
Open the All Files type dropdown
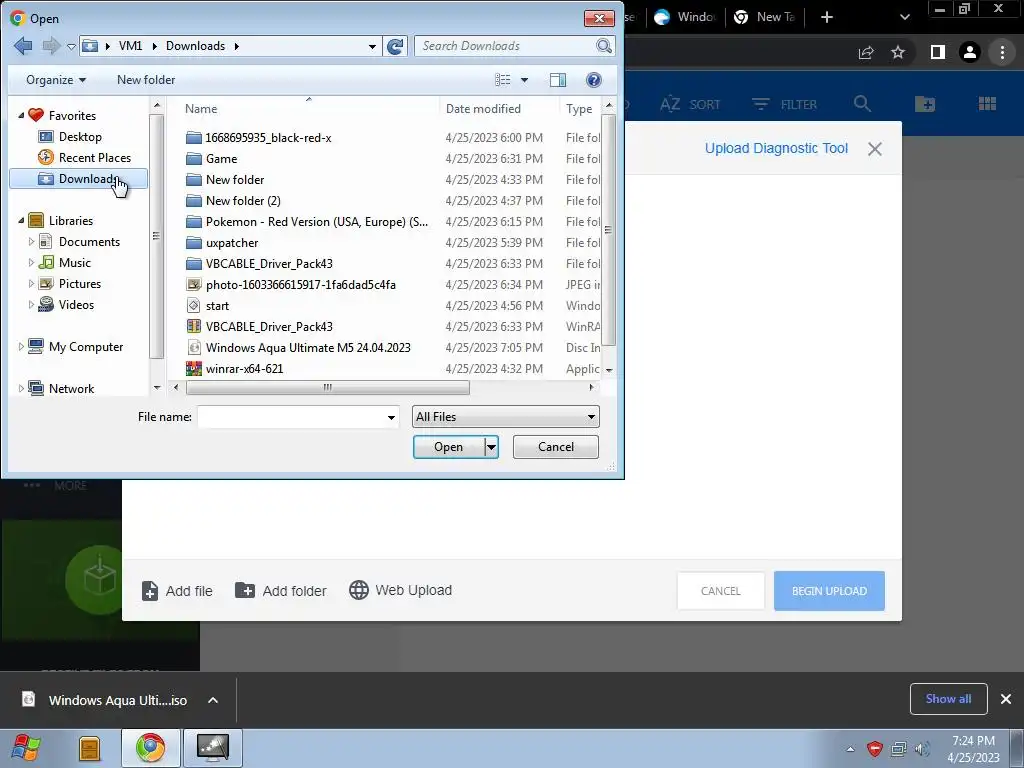pos(505,417)
